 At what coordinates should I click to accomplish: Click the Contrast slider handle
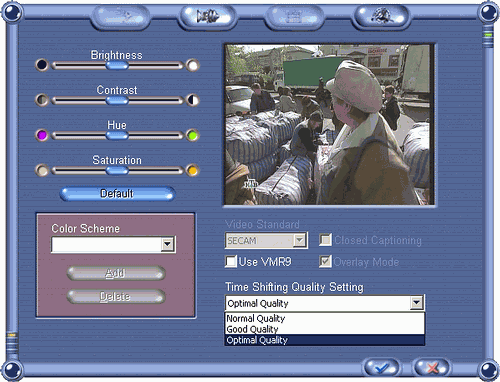click(117, 100)
